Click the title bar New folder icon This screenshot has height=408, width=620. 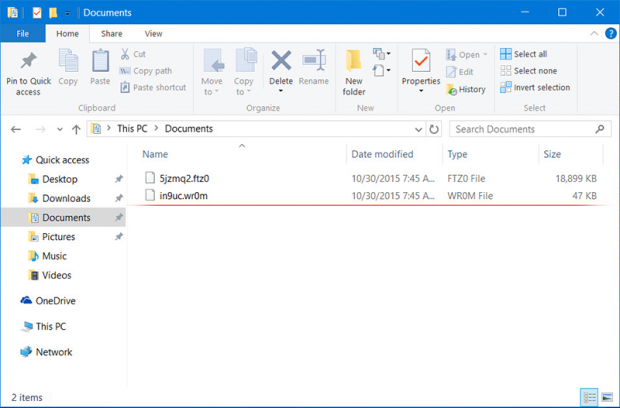click(53, 13)
